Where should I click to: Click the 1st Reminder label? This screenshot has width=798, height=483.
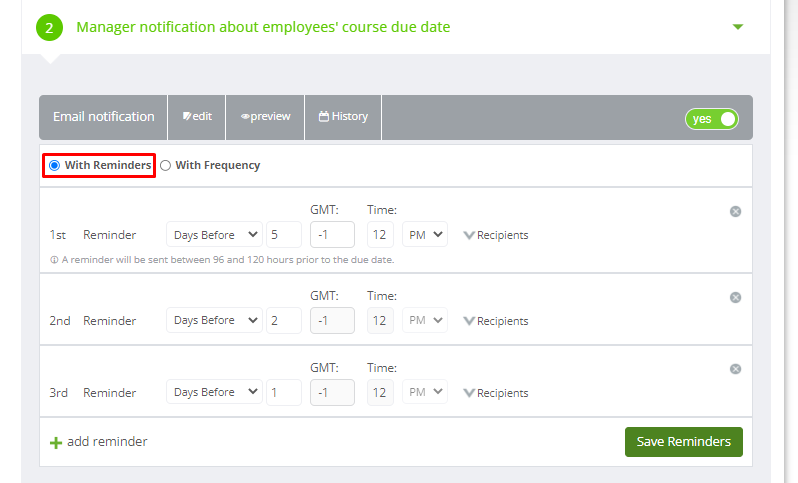coord(93,235)
